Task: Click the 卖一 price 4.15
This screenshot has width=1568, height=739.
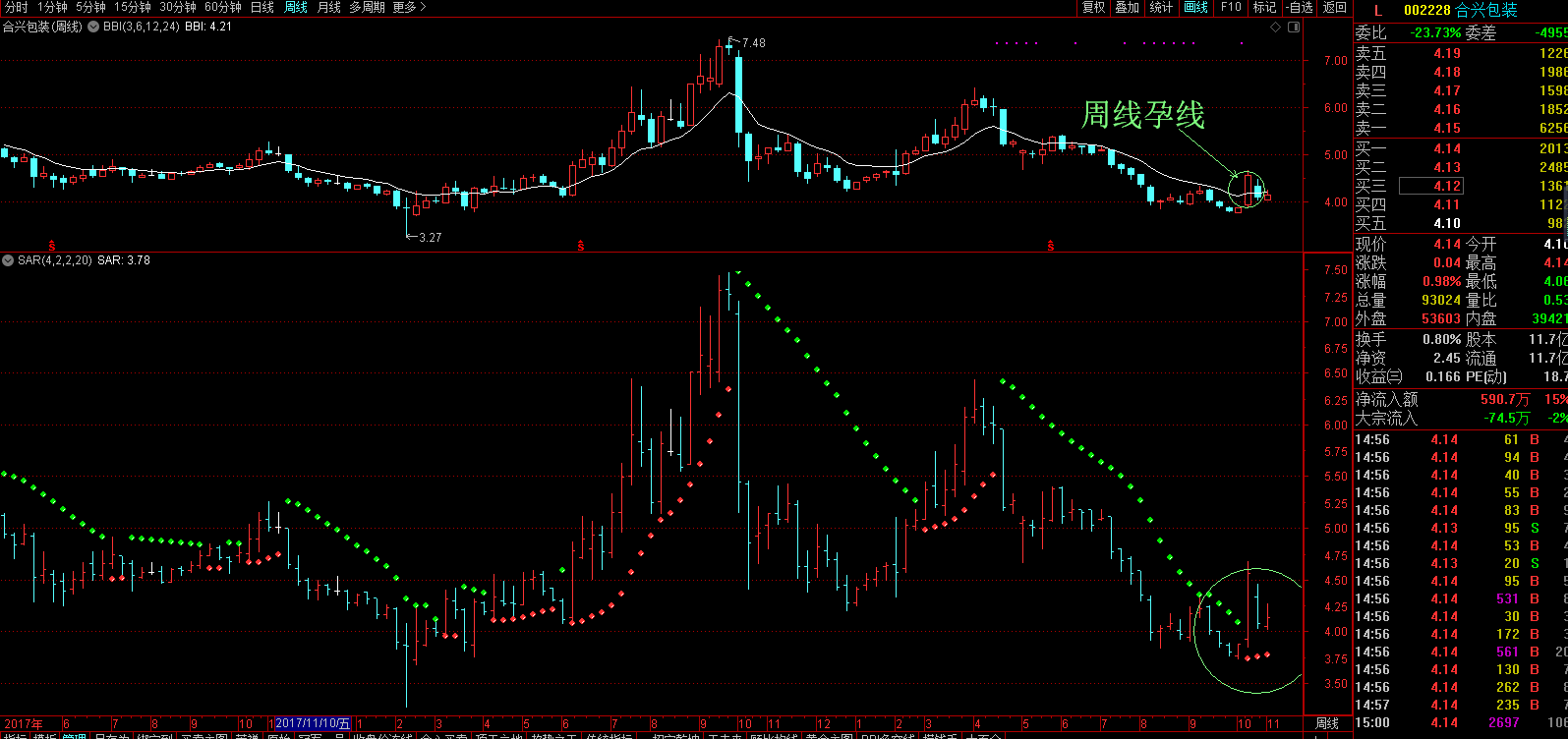Action: [x=1447, y=128]
